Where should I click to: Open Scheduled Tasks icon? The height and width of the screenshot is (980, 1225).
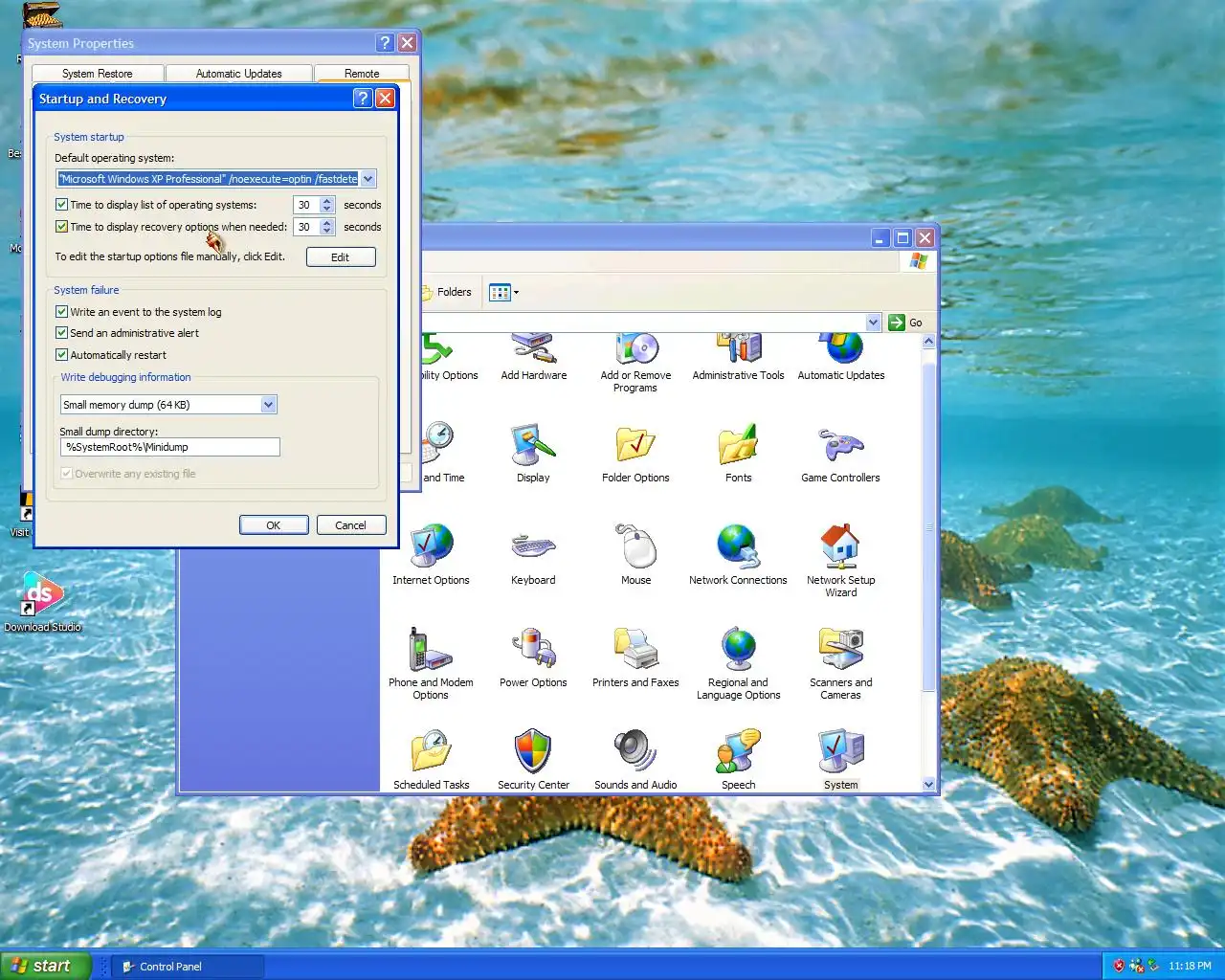pyautogui.click(x=431, y=760)
